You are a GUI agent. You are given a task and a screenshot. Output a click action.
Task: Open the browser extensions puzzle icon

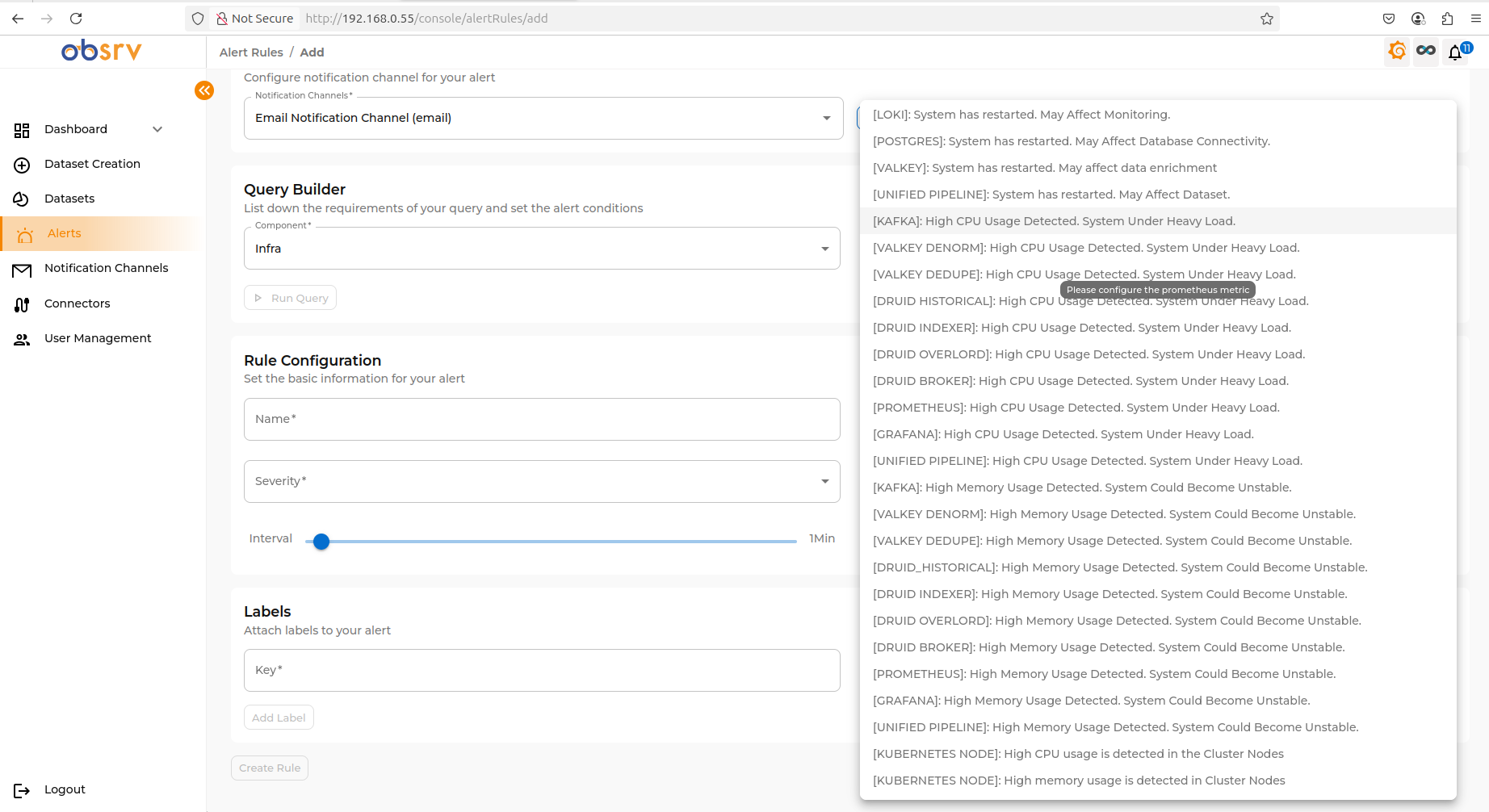(1447, 19)
